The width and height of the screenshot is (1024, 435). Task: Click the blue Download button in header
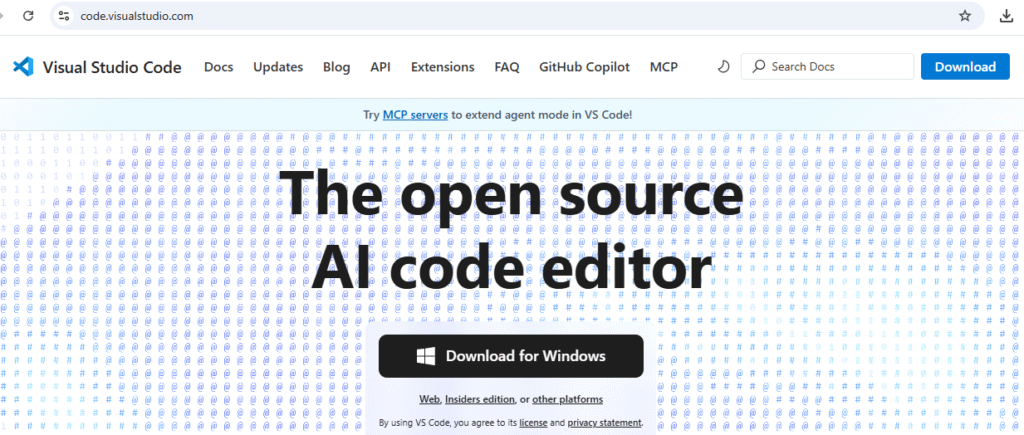point(965,67)
